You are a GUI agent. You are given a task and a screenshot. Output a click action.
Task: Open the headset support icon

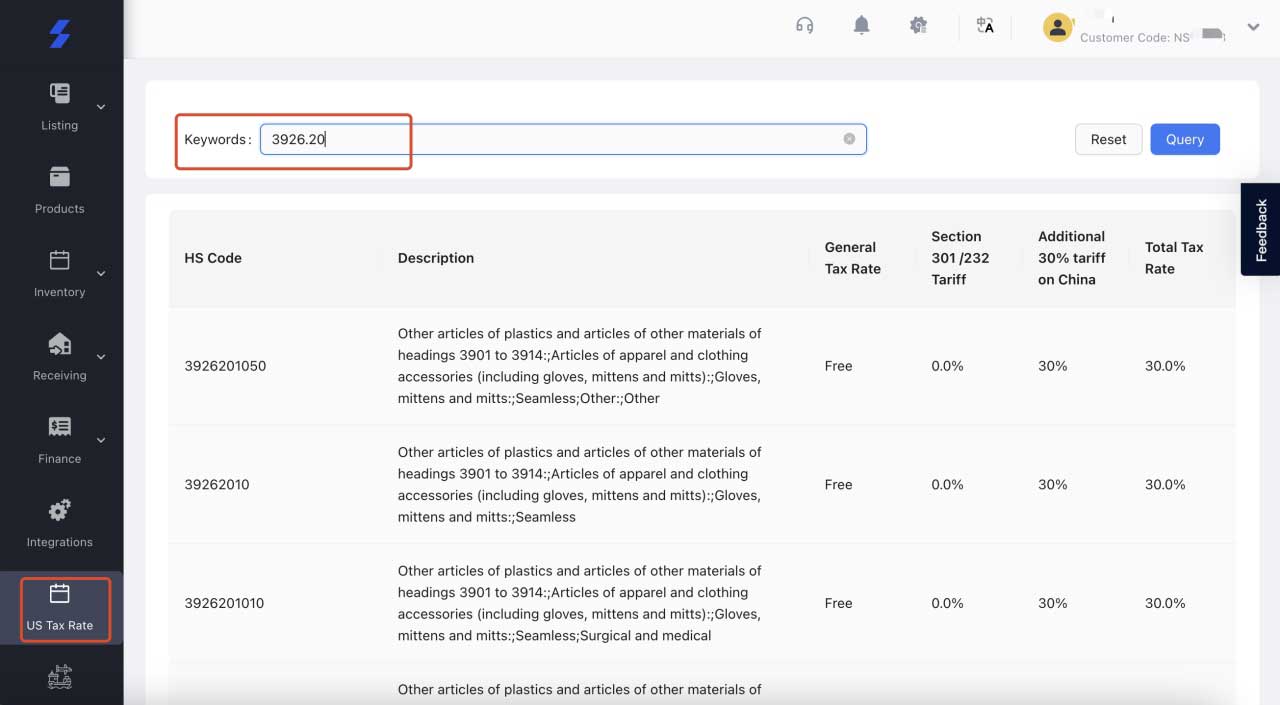[x=803, y=25]
